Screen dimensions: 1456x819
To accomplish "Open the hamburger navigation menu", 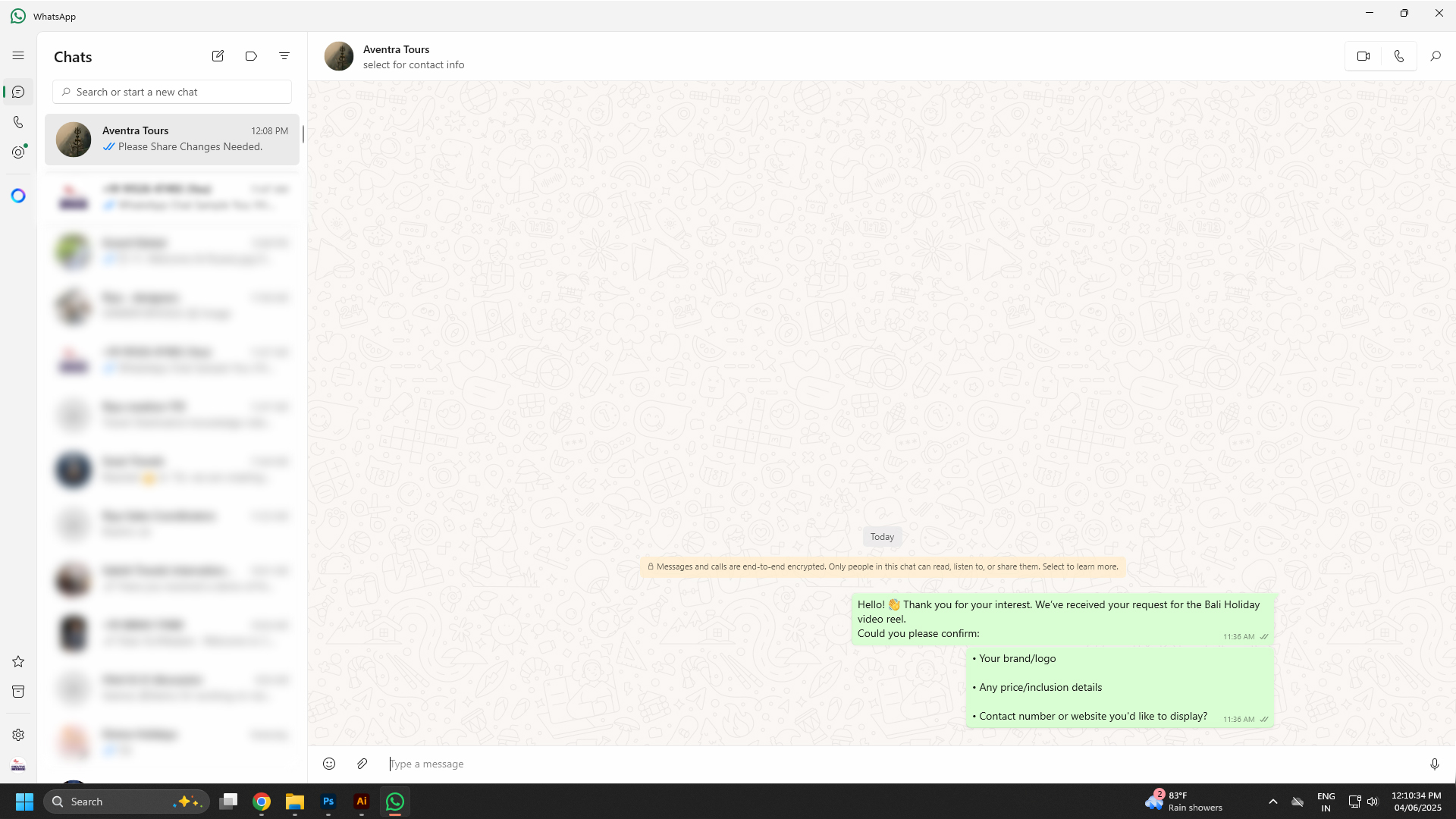I will (x=18, y=55).
